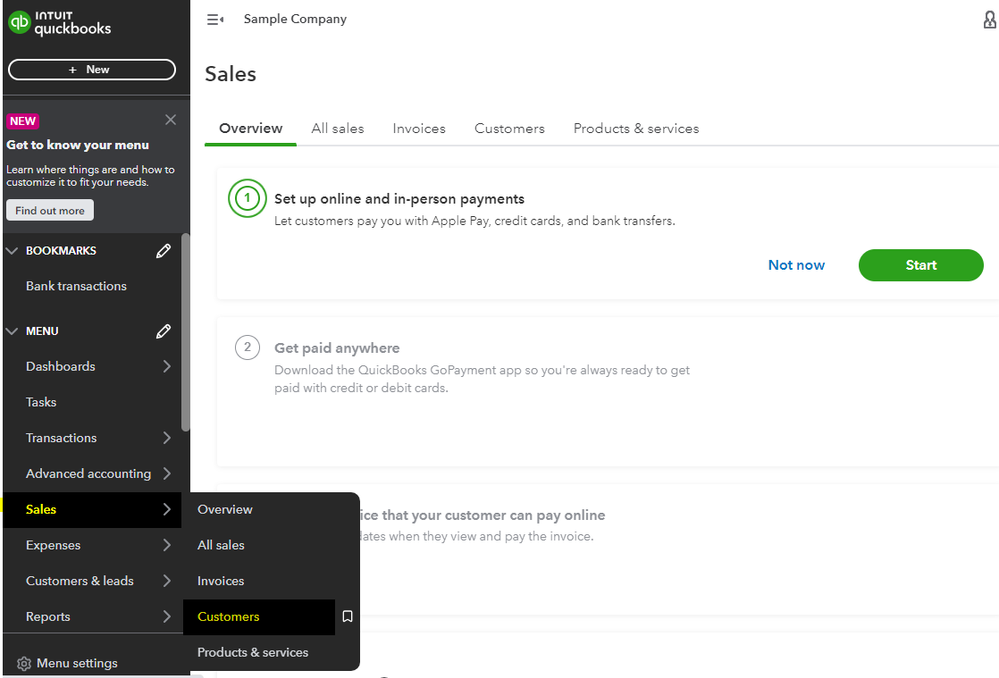The image size is (999, 678).
Task: Expand the Advanced accounting submenu arrow
Action: click(167, 473)
